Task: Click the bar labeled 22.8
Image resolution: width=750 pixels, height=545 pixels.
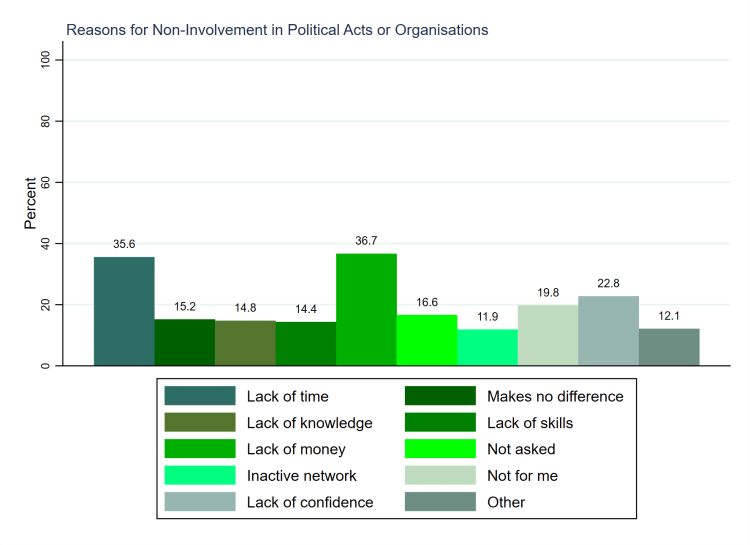Action: [608, 331]
